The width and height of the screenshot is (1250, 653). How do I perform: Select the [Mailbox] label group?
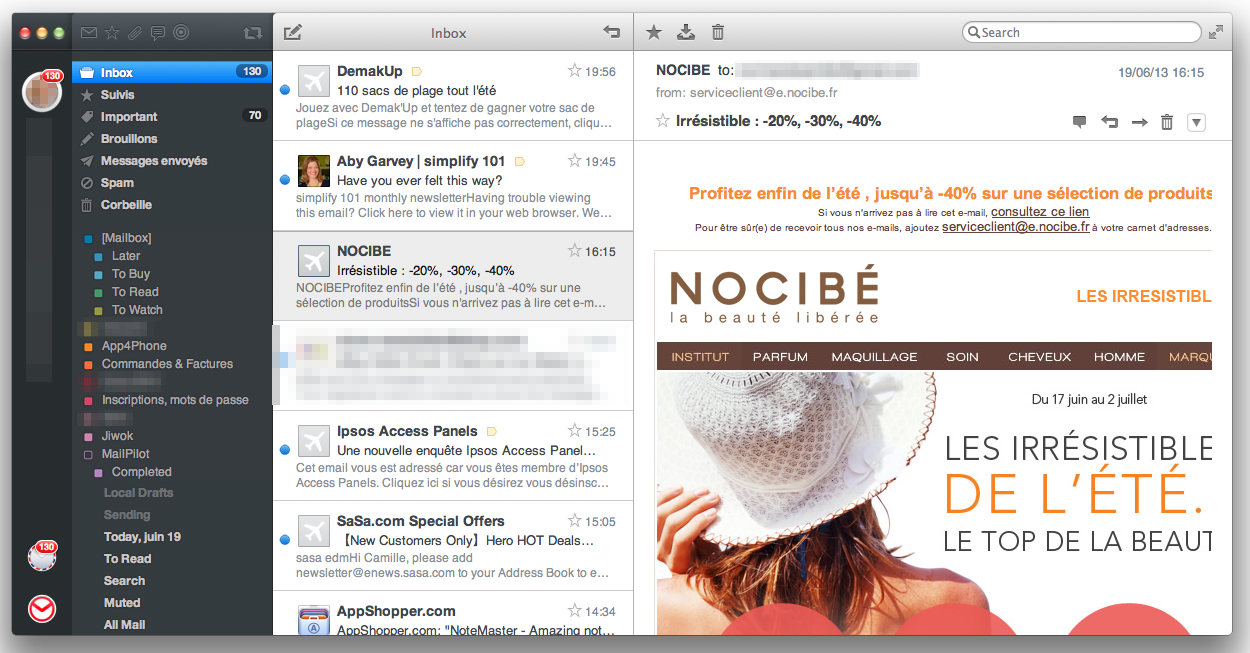coord(126,238)
